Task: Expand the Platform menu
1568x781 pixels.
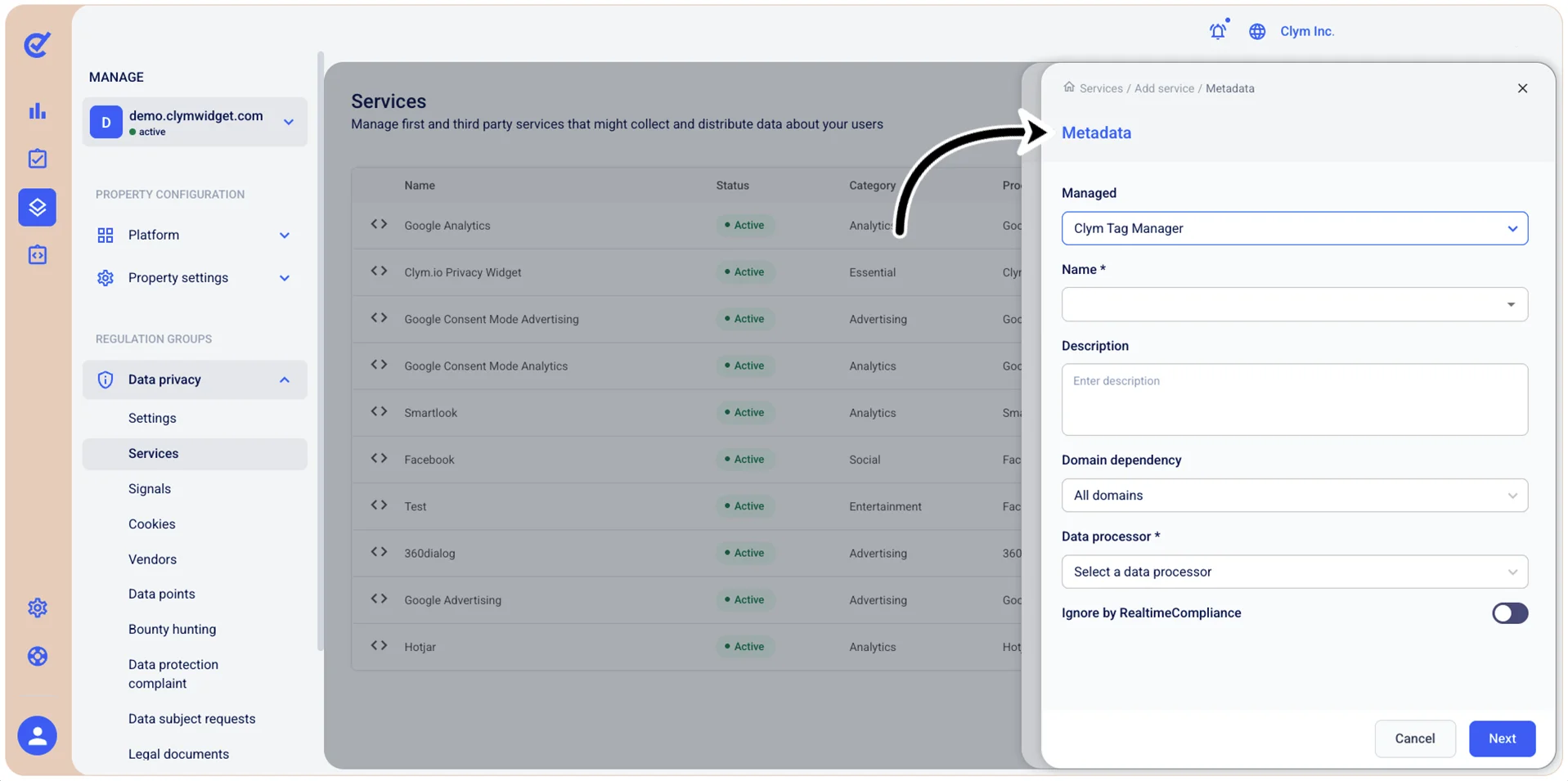Action: (x=195, y=235)
